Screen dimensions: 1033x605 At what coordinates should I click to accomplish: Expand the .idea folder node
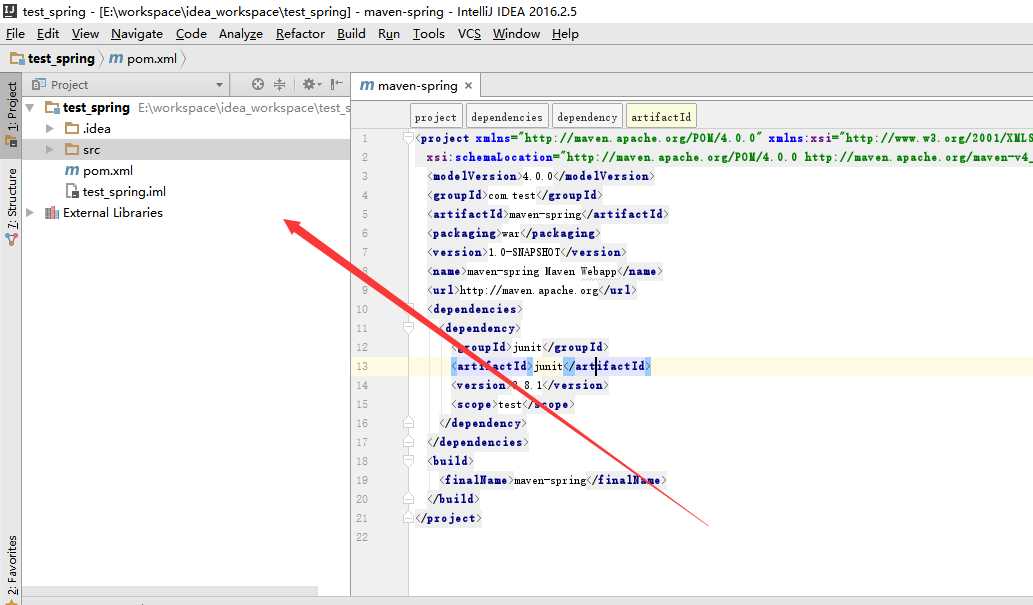pyautogui.click(x=50, y=129)
